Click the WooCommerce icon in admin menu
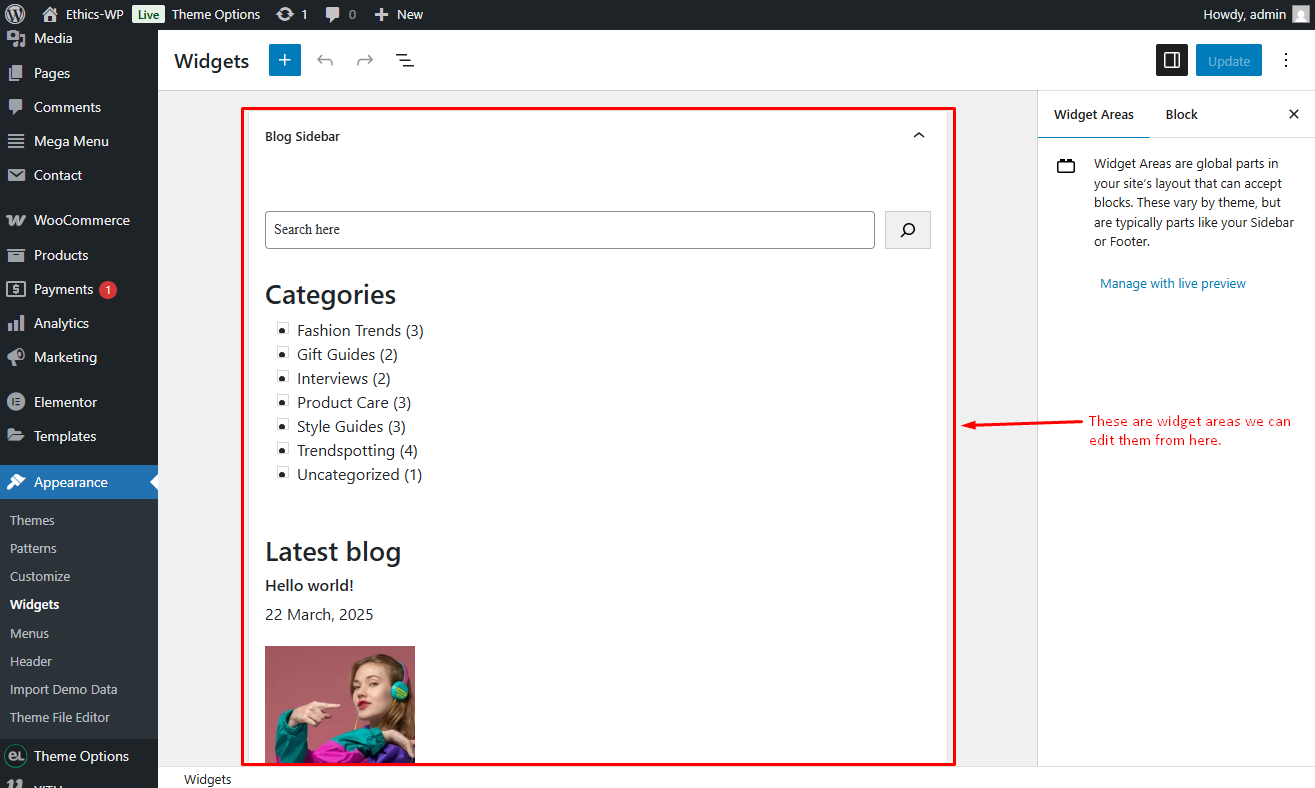Image resolution: width=1315 pixels, height=788 pixels. coord(16,220)
